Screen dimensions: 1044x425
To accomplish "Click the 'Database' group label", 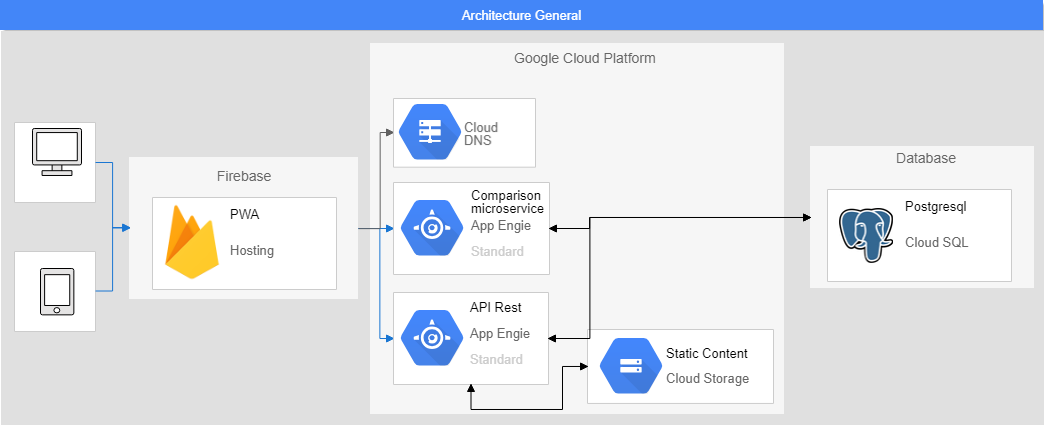I will [x=925, y=159].
